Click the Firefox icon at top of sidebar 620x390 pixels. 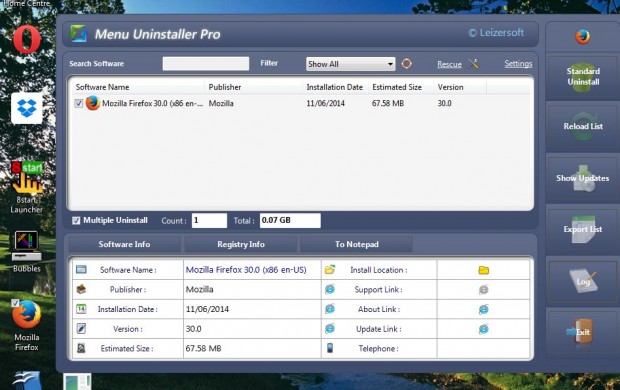click(582, 36)
